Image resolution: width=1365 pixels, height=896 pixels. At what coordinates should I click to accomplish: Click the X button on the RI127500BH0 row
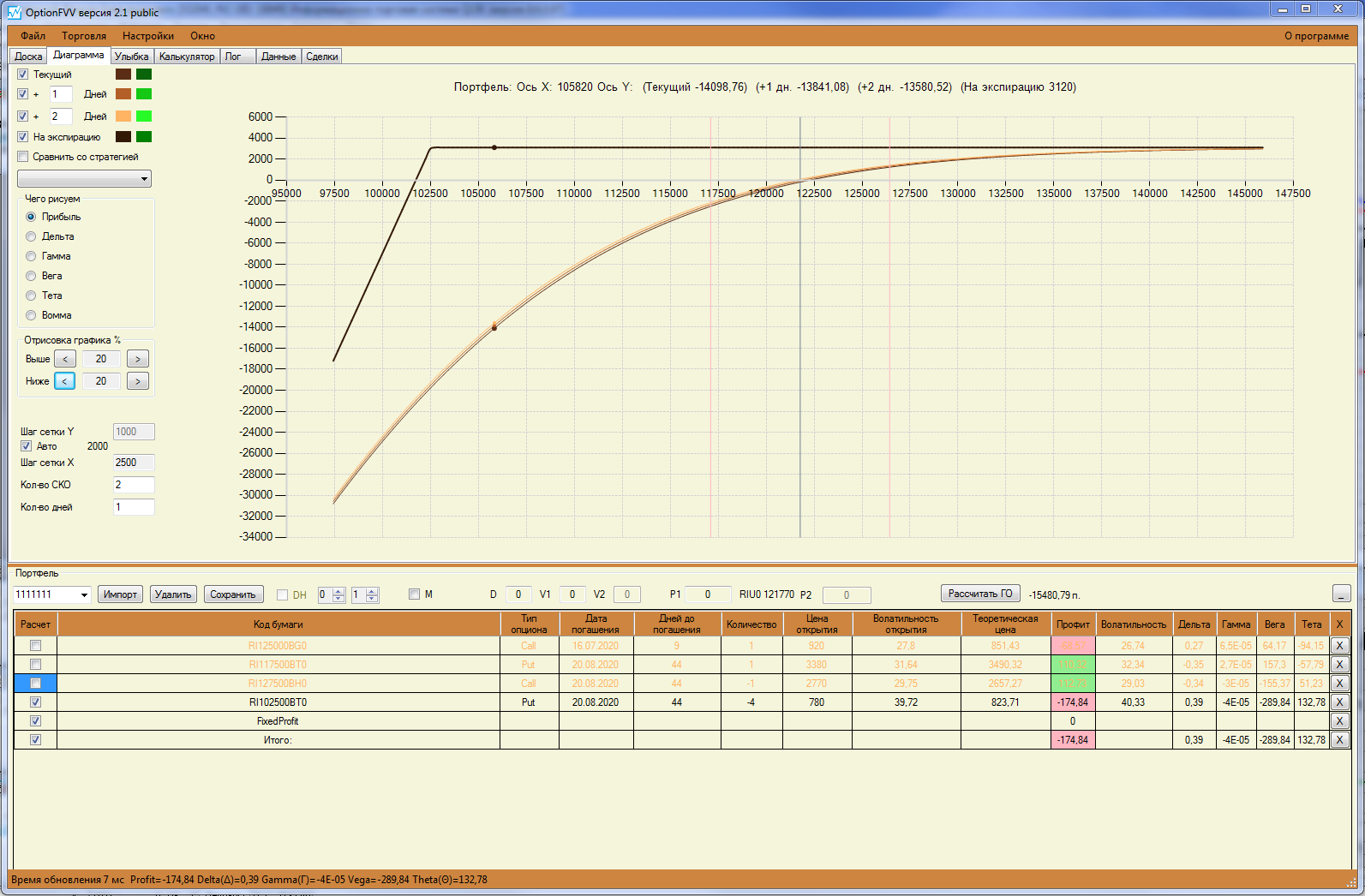[x=1340, y=684]
